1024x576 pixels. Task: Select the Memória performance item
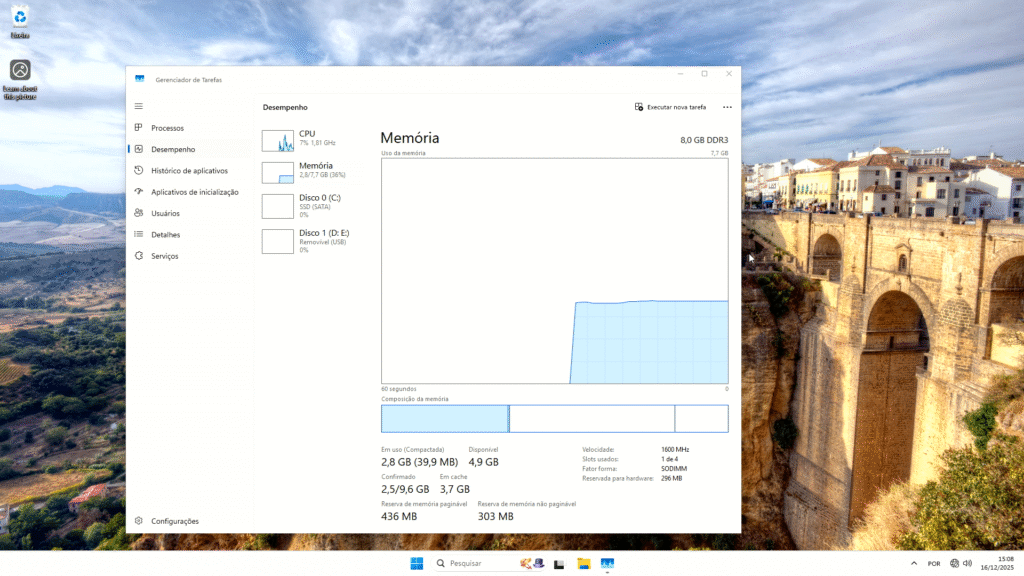coord(310,171)
